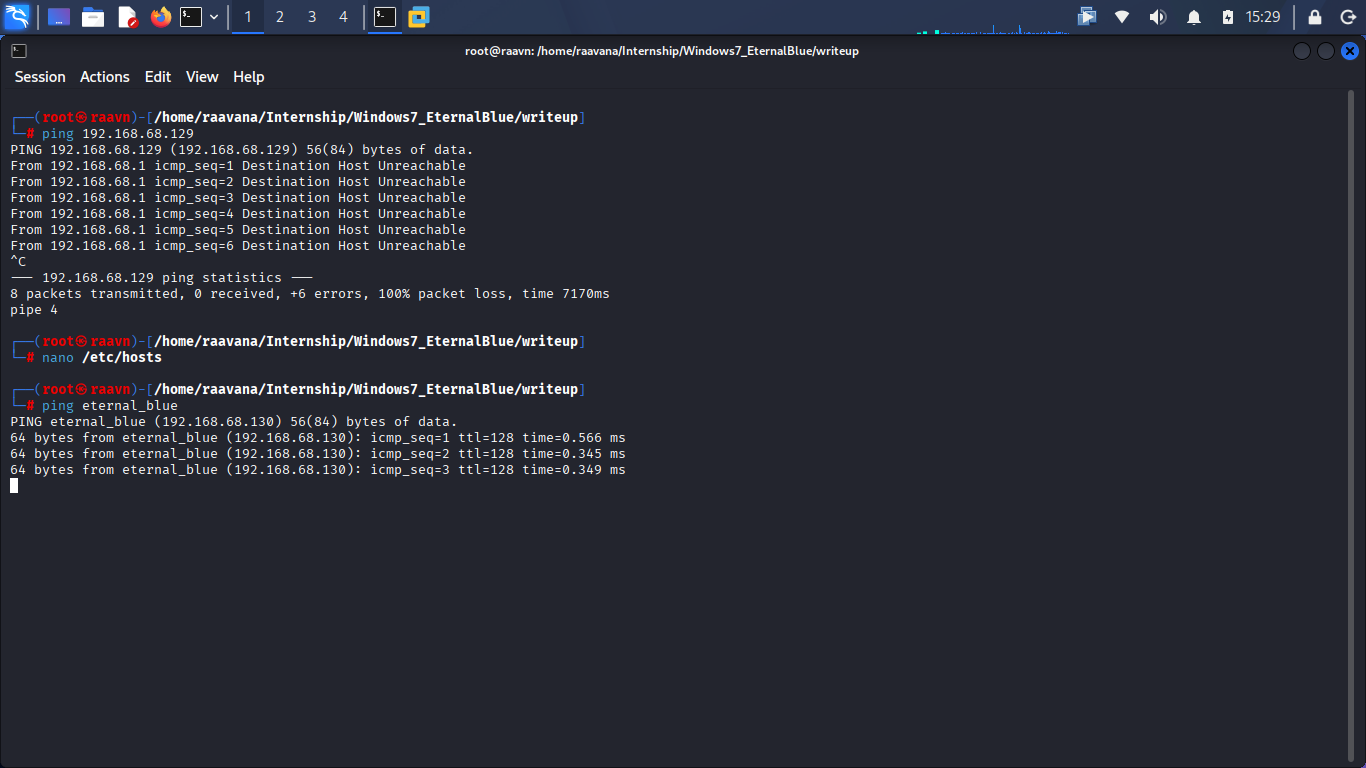Launch the text editor from panel

point(127,17)
